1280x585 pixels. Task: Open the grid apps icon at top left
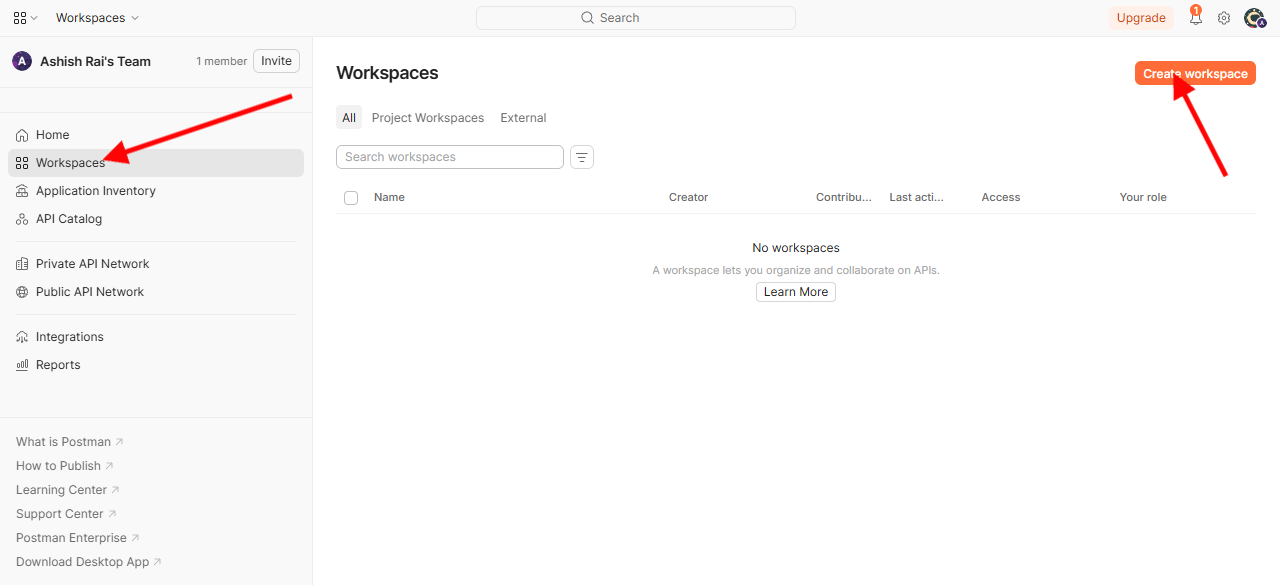[x=26, y=18]
